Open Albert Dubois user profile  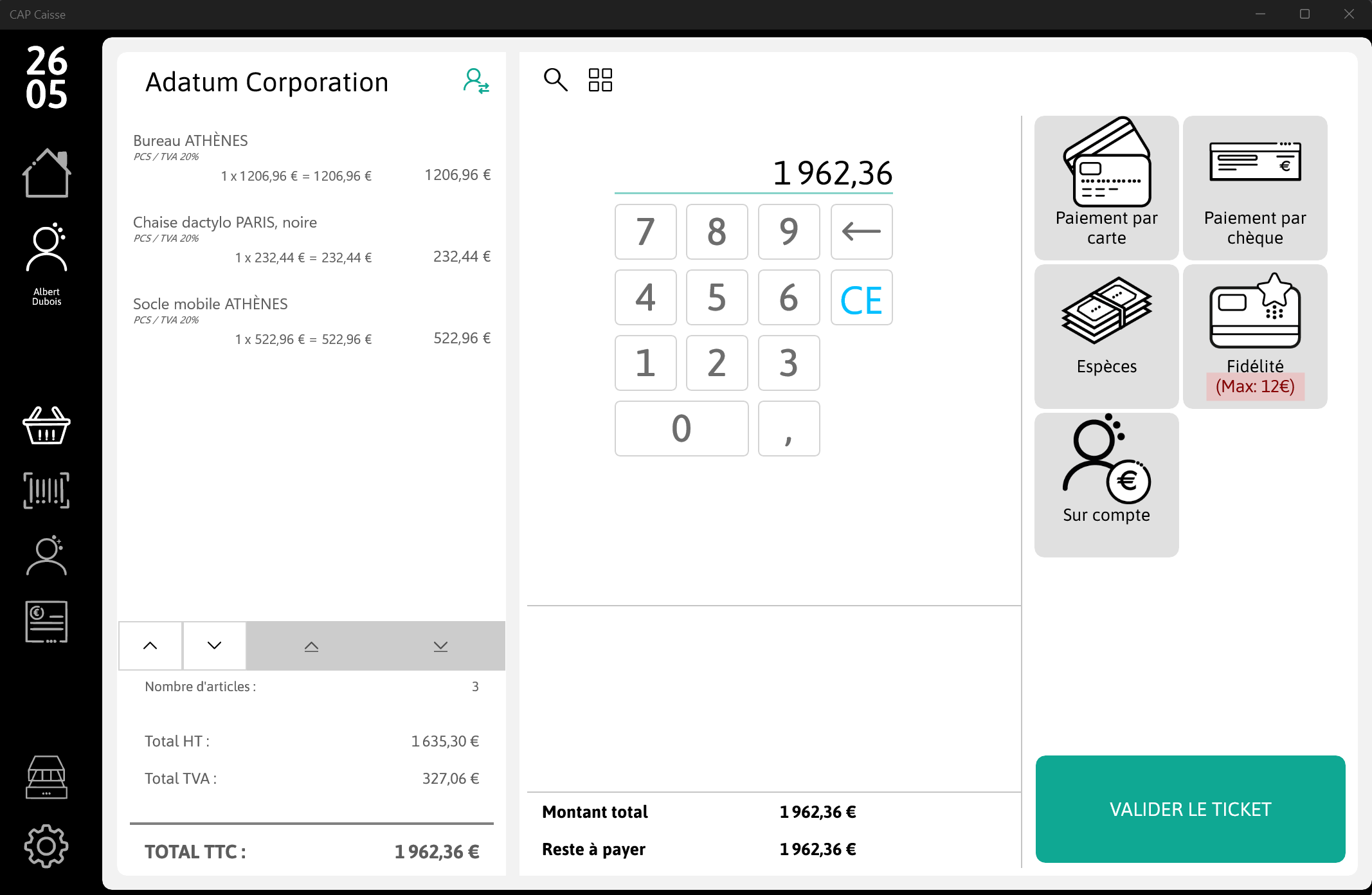pyautogui.click(x=46, y=264)
